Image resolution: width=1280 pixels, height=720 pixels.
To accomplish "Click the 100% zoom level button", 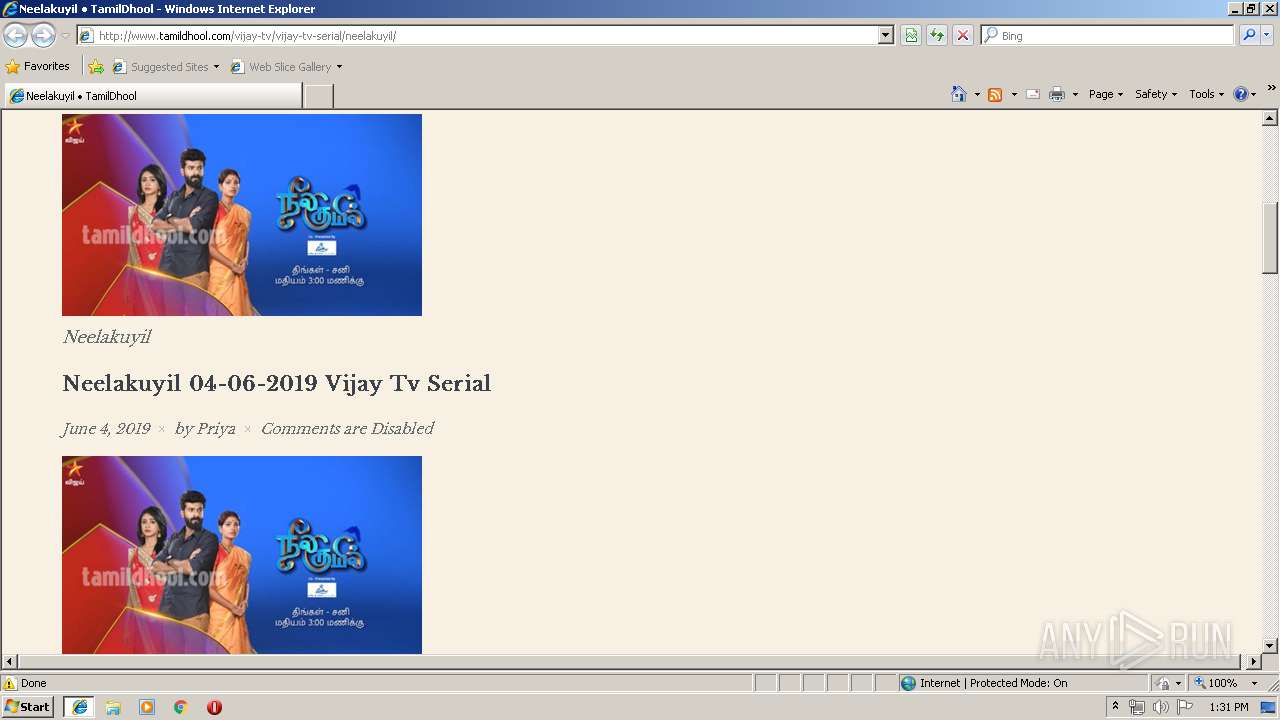I will [1216, 683].
